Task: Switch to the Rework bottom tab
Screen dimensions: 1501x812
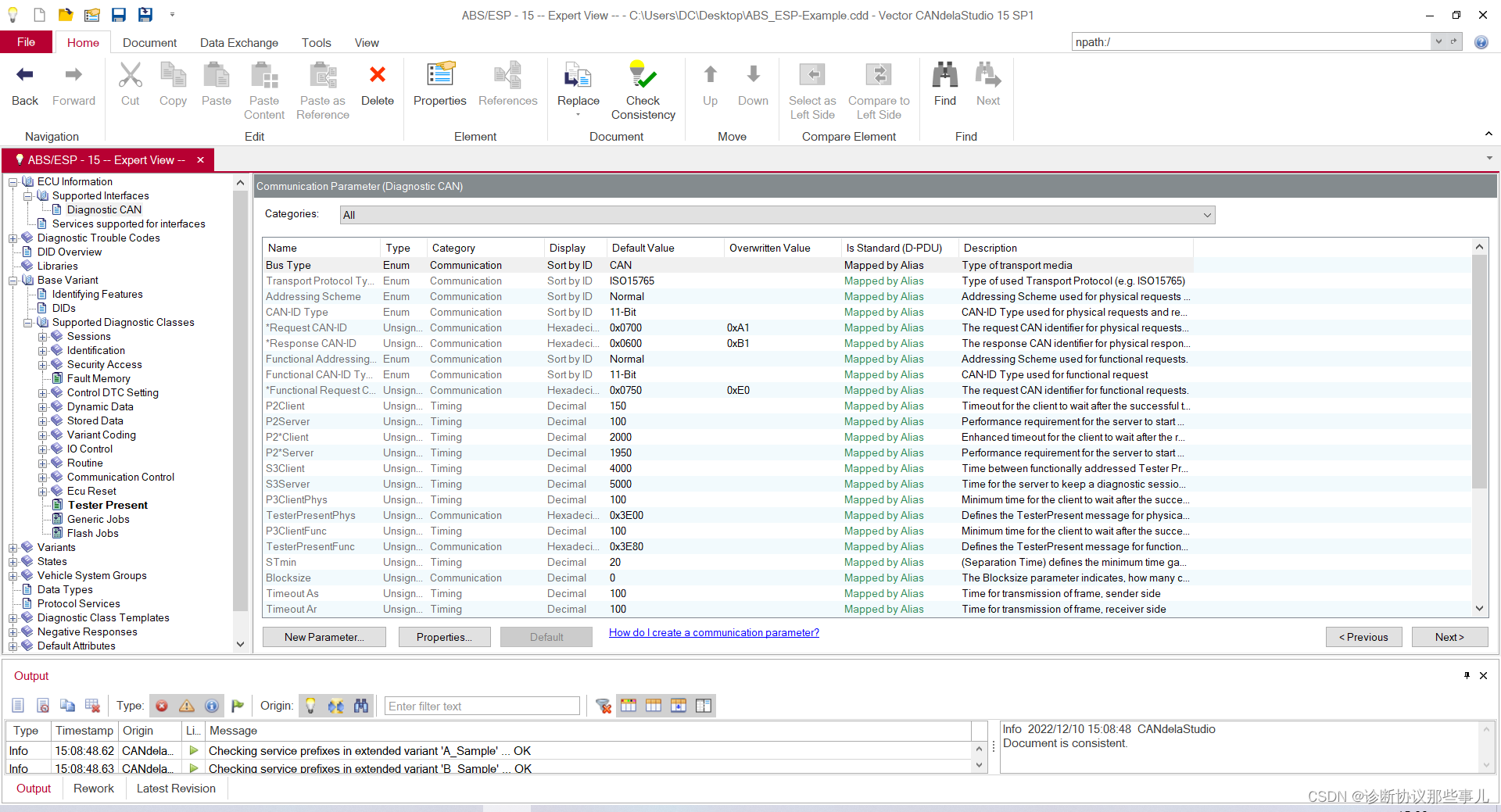Action: pos(94,789)
